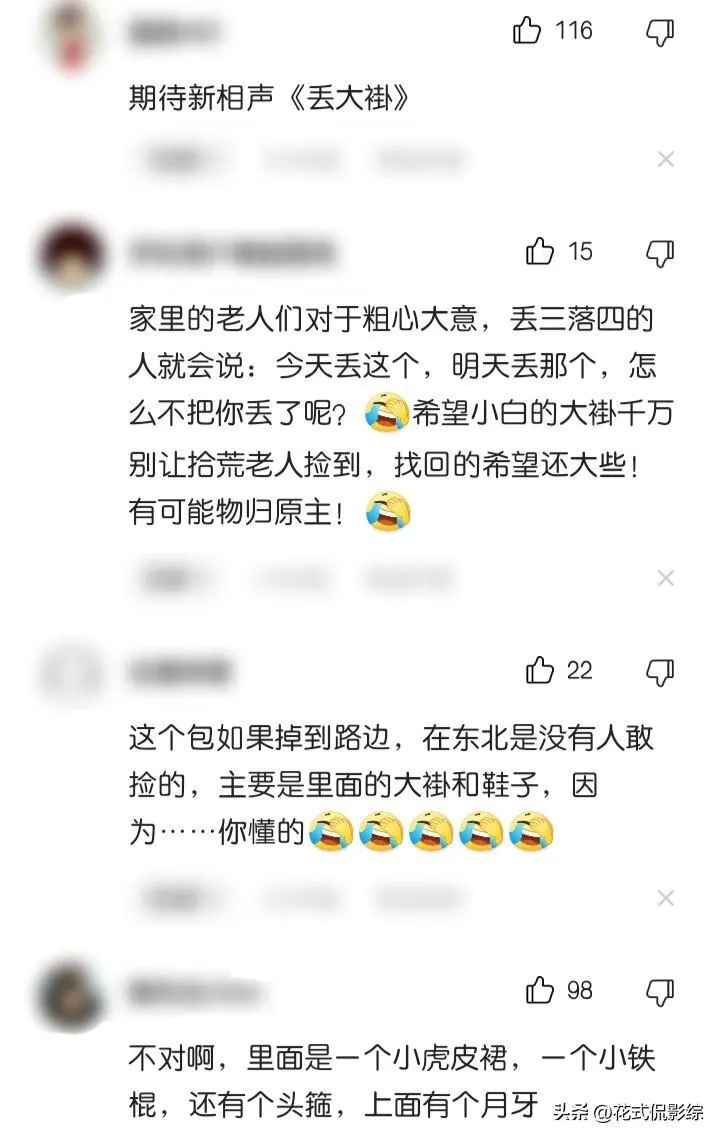Screen dimensions: 720x1138
Task: Open the blurred username of 15-likes commenter
Action: point(232,253)
